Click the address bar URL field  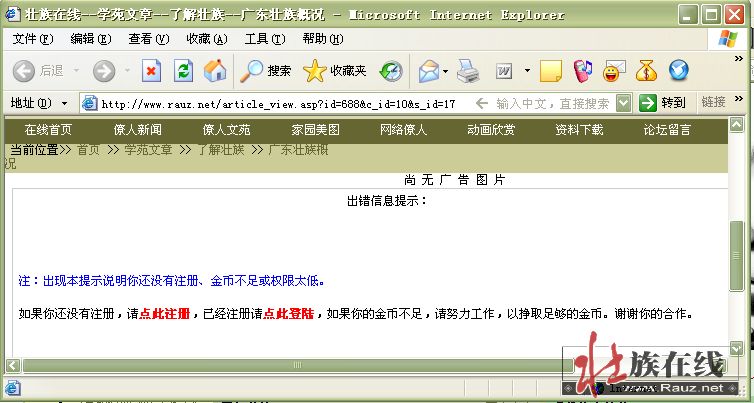tap(280, 103)
